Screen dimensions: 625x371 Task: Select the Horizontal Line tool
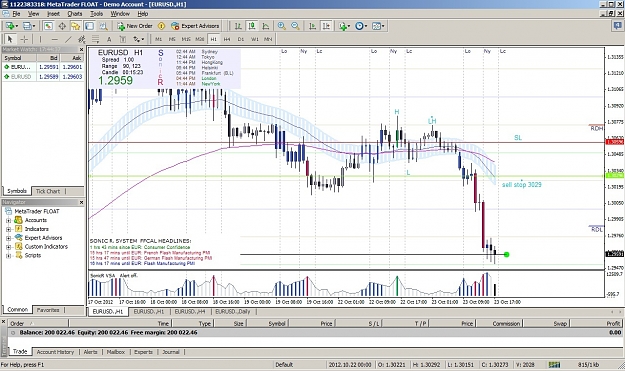55,39
